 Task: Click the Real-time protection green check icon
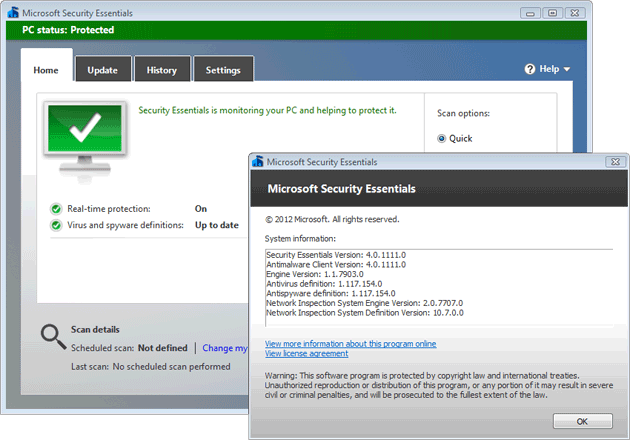click(x=56, y=209)
